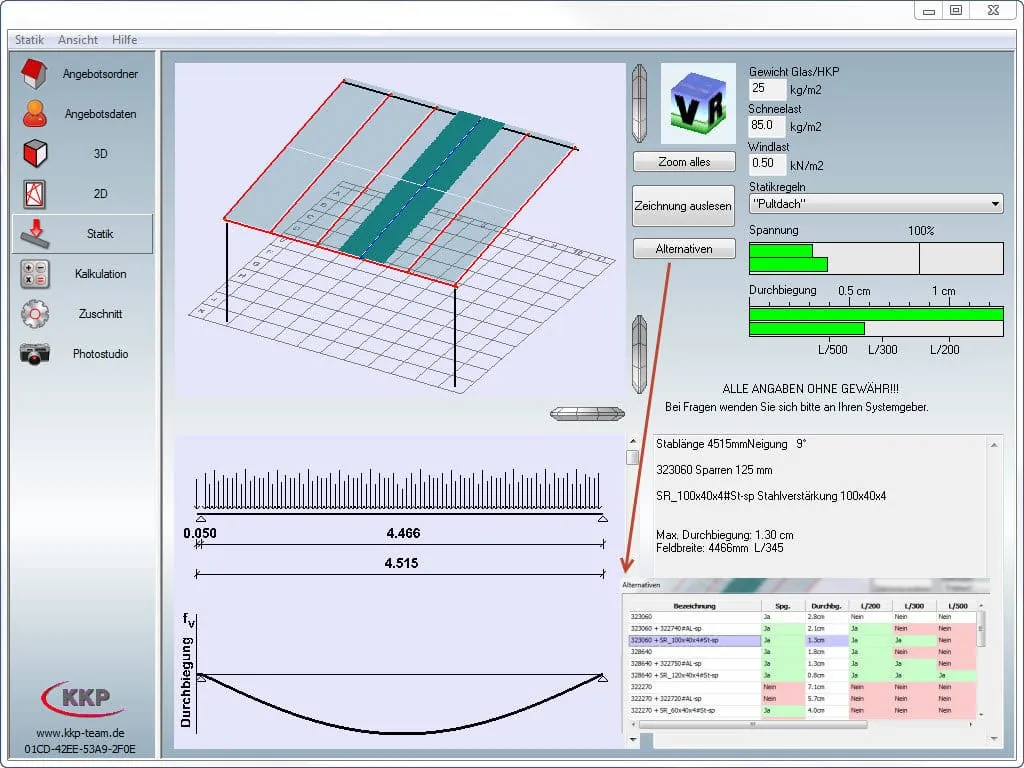
Task: Click the Durchbg. column header
Action: click(826, 606)
